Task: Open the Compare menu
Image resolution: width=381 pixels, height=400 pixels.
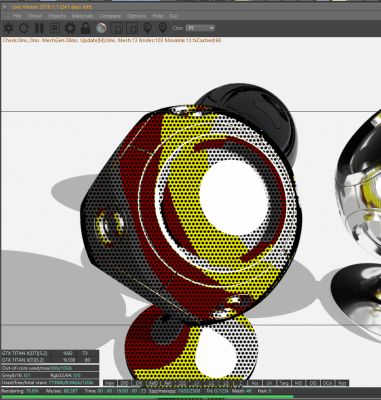Action: (x=110, y=16)
